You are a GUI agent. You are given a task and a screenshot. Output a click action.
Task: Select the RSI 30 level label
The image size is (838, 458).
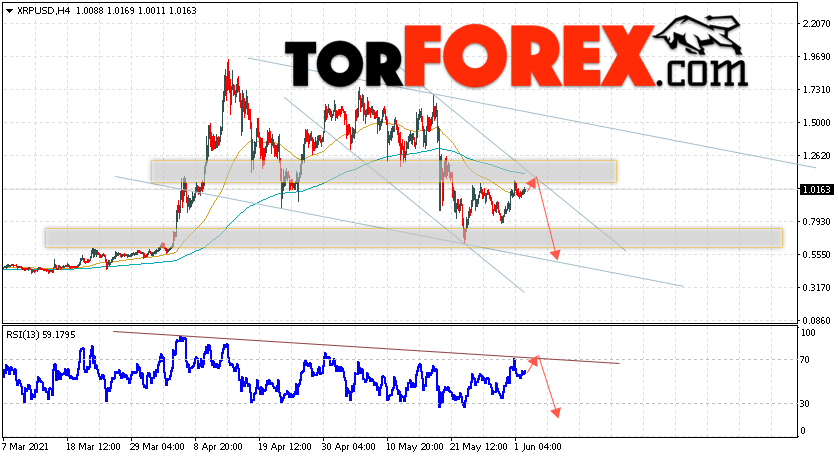coord(805,404)
